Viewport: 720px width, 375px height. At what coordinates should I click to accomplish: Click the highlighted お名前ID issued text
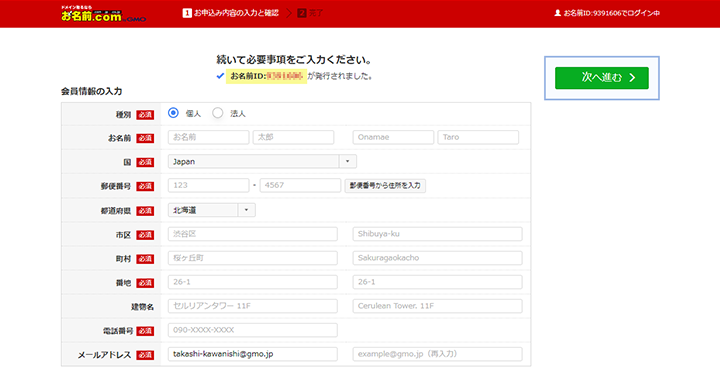266,76
